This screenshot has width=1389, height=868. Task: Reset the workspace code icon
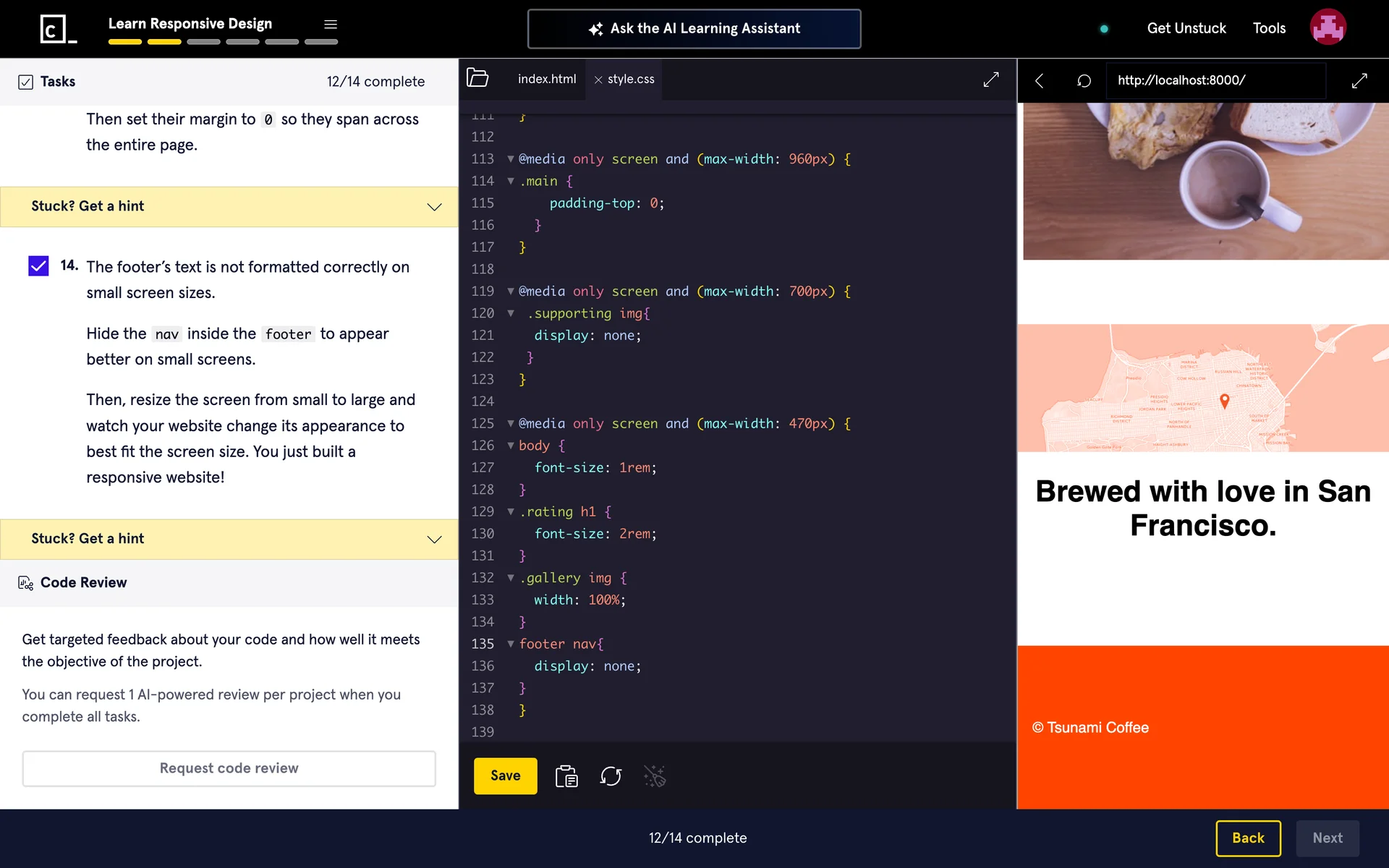[611, 776]
